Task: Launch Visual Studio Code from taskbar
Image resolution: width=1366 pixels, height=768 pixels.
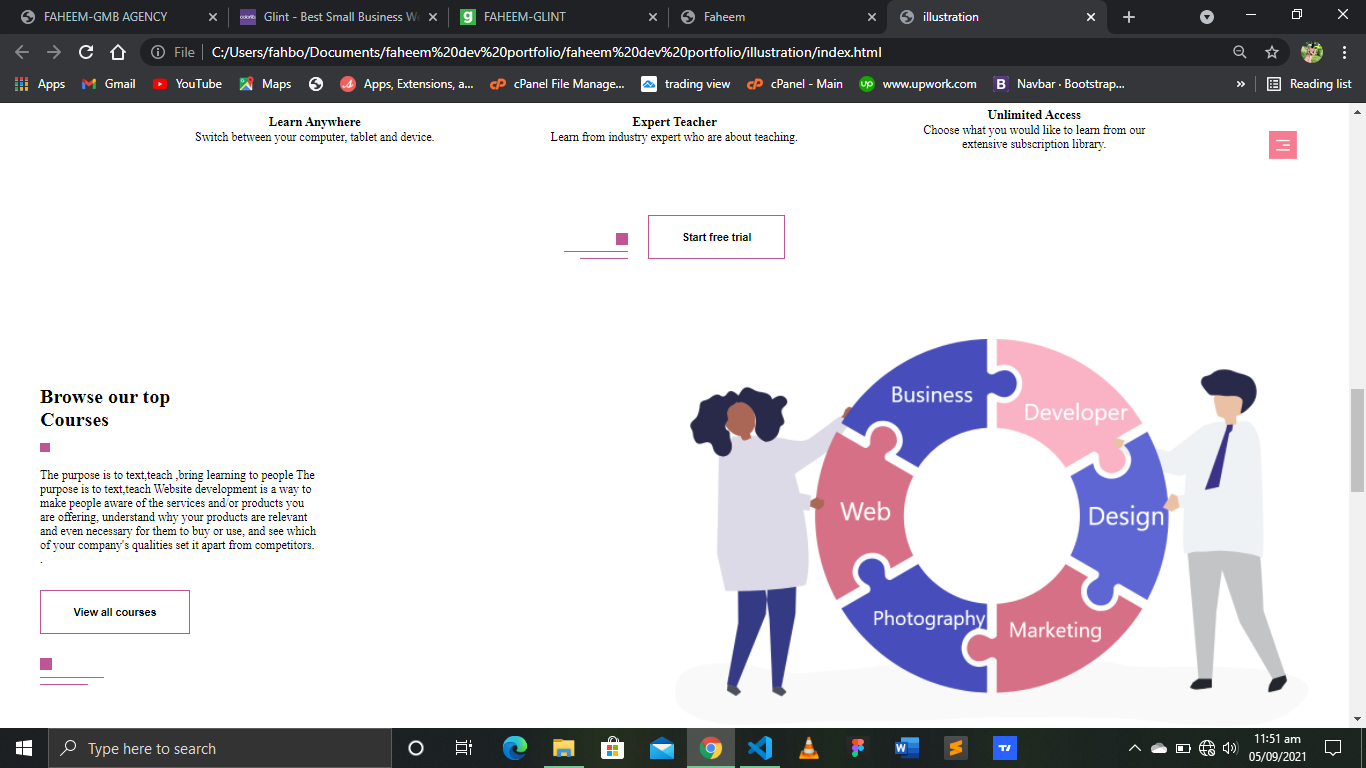Action: (759, 748)
